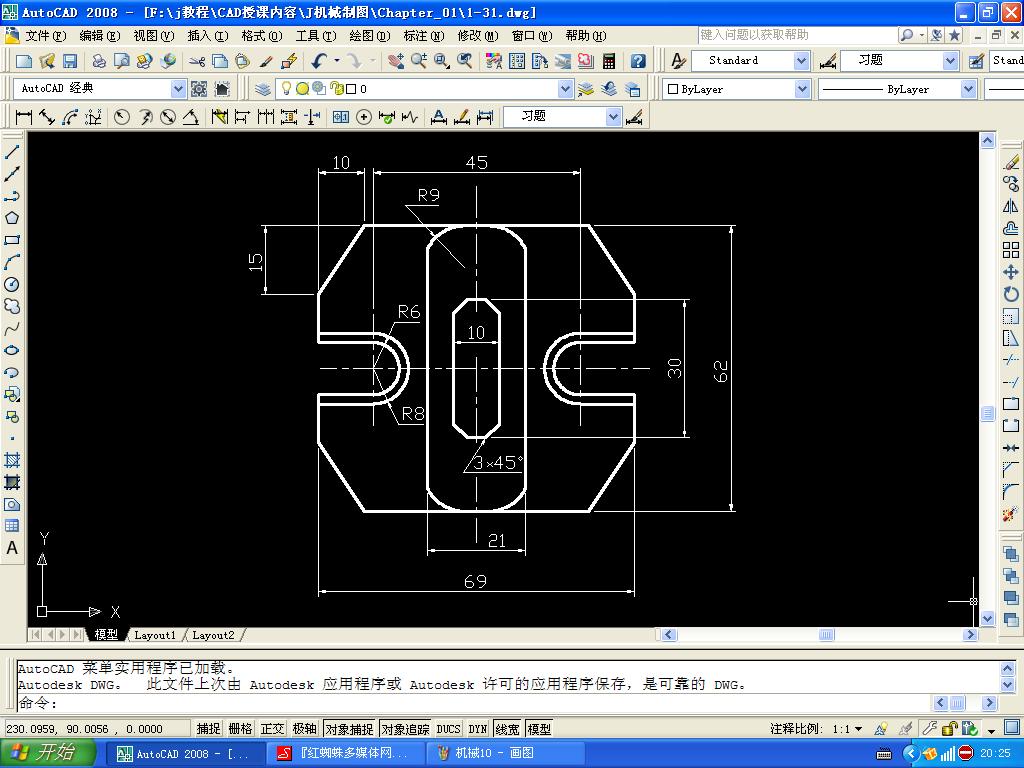Click the Aligned dimension tool
The image size is (1024, 768).
click(x=46, y=117)
